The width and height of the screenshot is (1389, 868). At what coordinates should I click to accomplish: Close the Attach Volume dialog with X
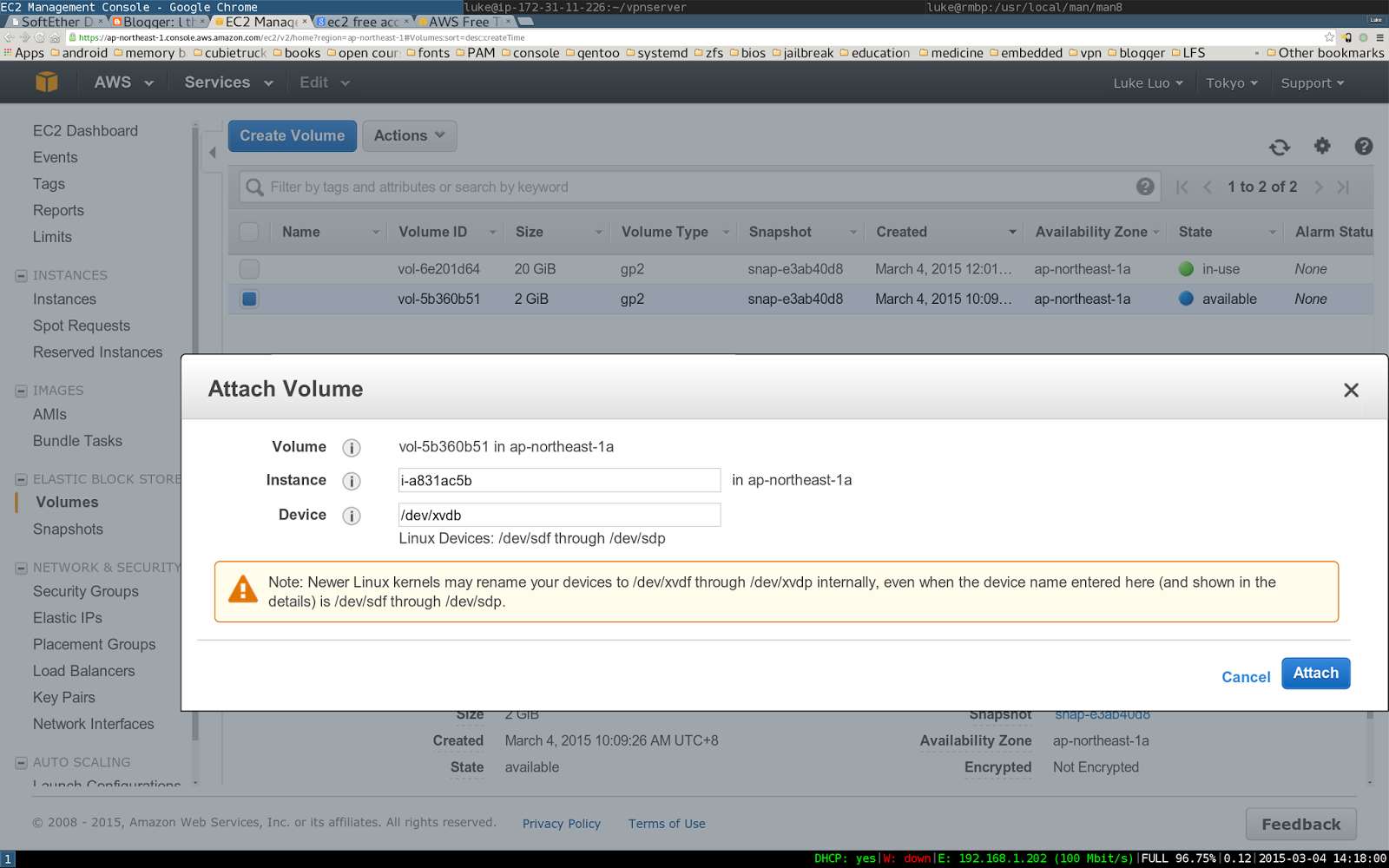1351,391
